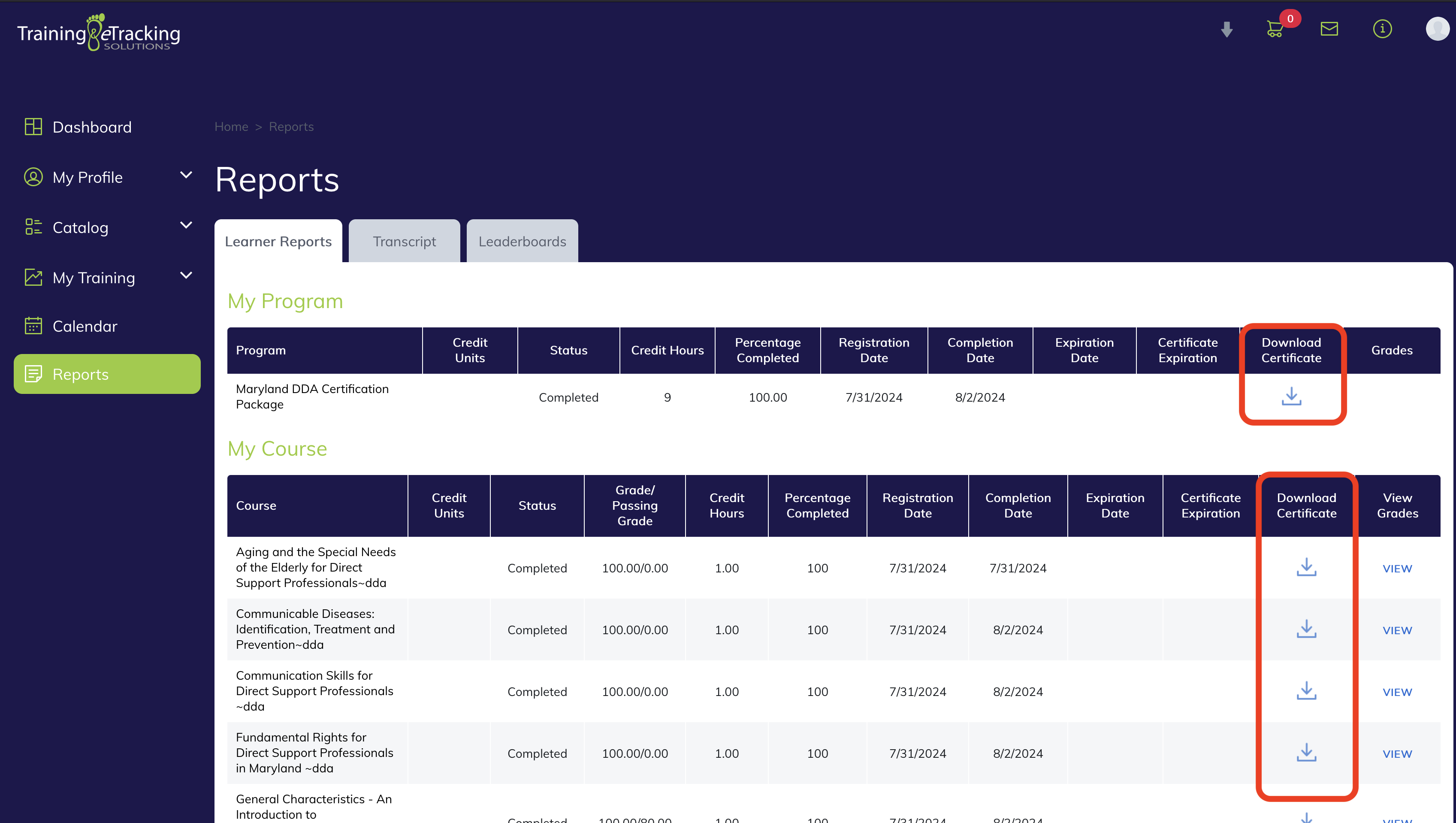Viewport: 1456px width, 823px height.
Task: Download Communication Skills course certificate
Action: pos(1306,690)
